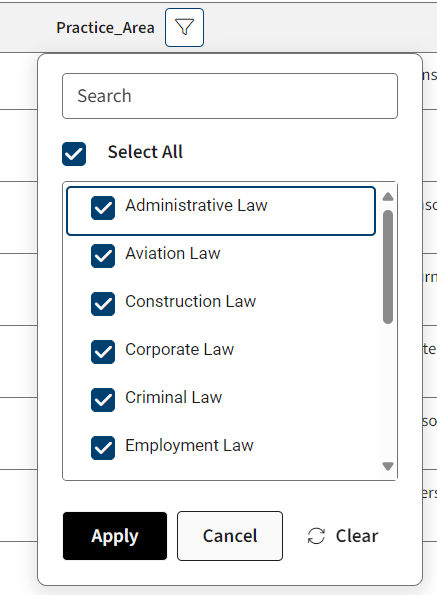This screenshot has width=437, height=595.
Task: Toggle the Aviation Law checkbox
Action: [x=103, y=256]
